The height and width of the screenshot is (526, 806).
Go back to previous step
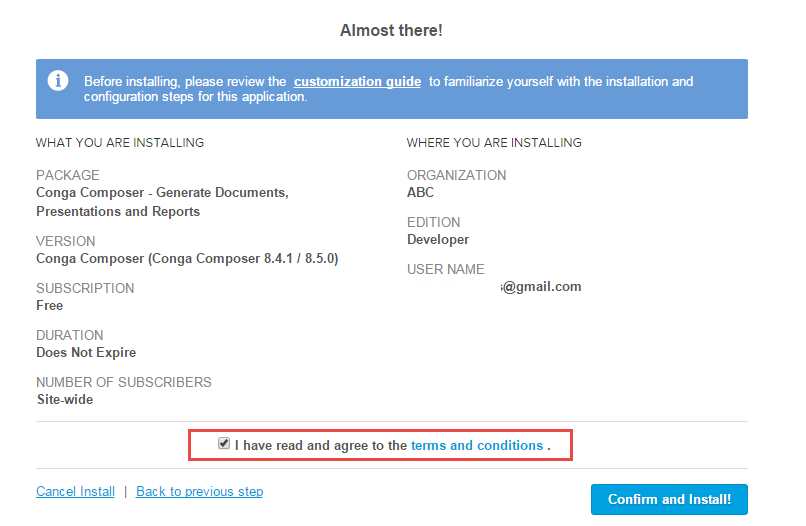point(199,492)
